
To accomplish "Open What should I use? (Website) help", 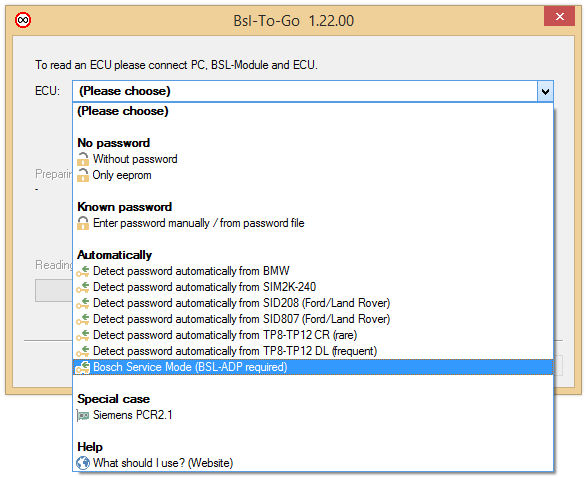I will pyautogui.click(x=313, y=463).
